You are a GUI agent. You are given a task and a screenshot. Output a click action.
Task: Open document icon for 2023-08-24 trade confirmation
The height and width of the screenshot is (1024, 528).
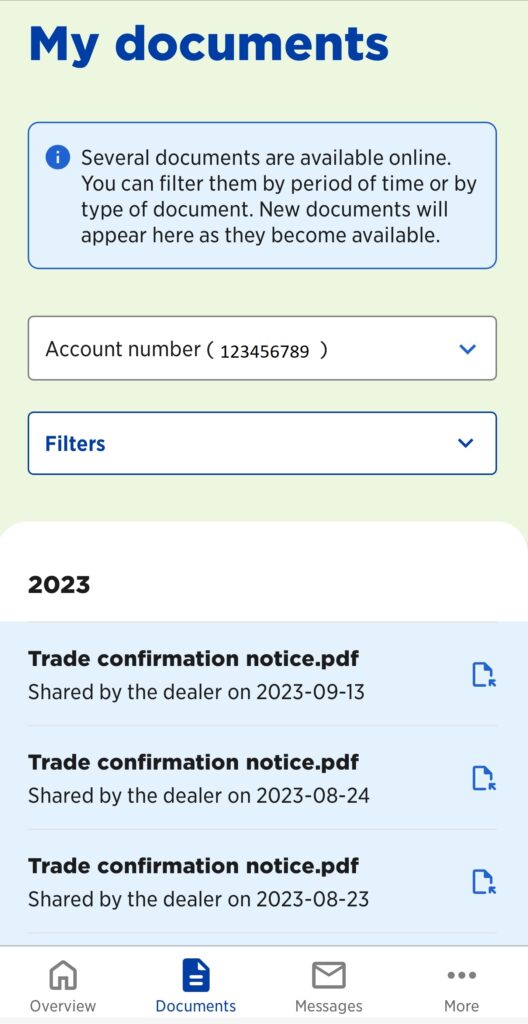click(x=484, y=778)
